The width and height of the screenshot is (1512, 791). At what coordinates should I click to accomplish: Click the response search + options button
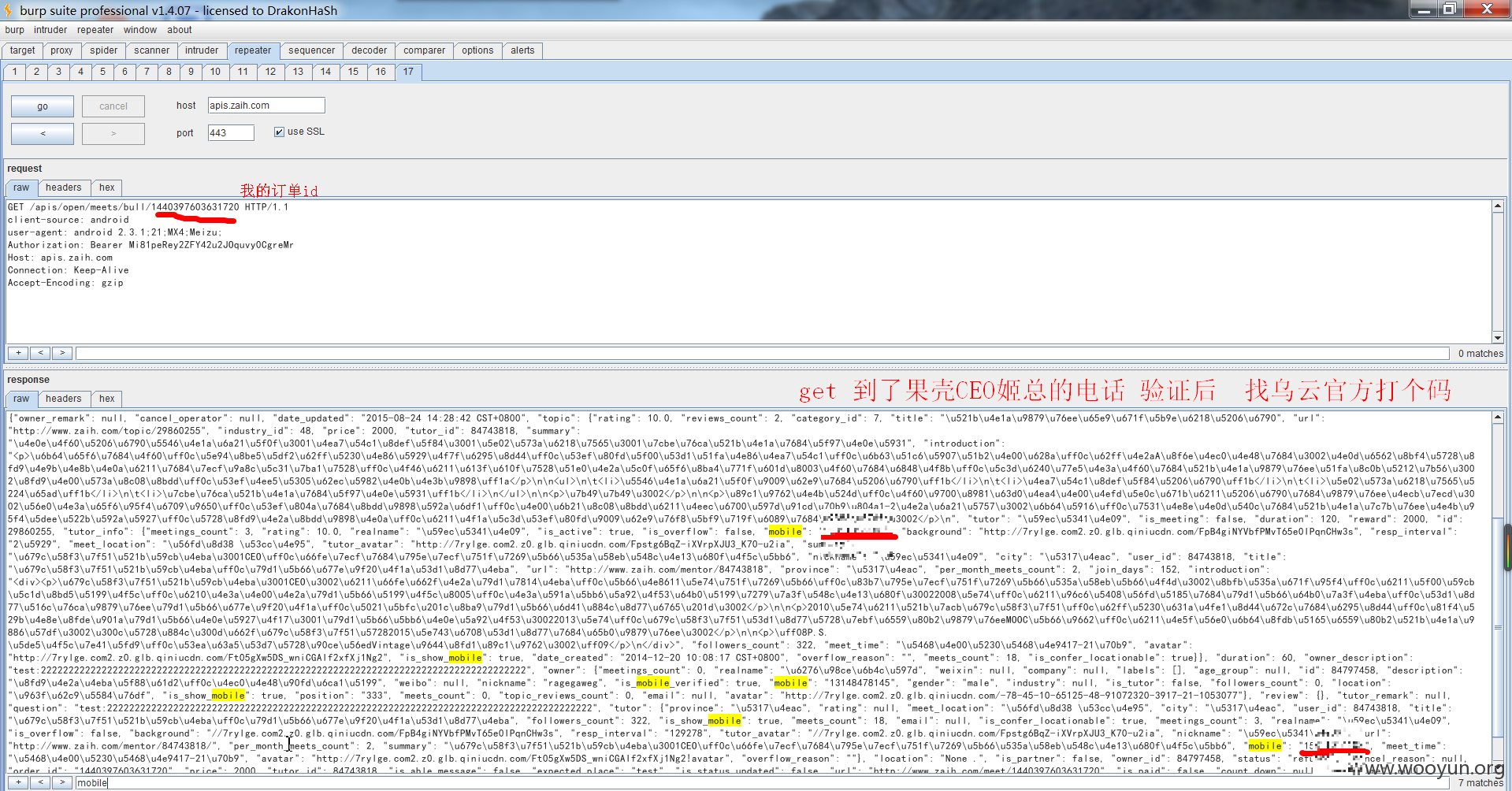pos(18,782)
